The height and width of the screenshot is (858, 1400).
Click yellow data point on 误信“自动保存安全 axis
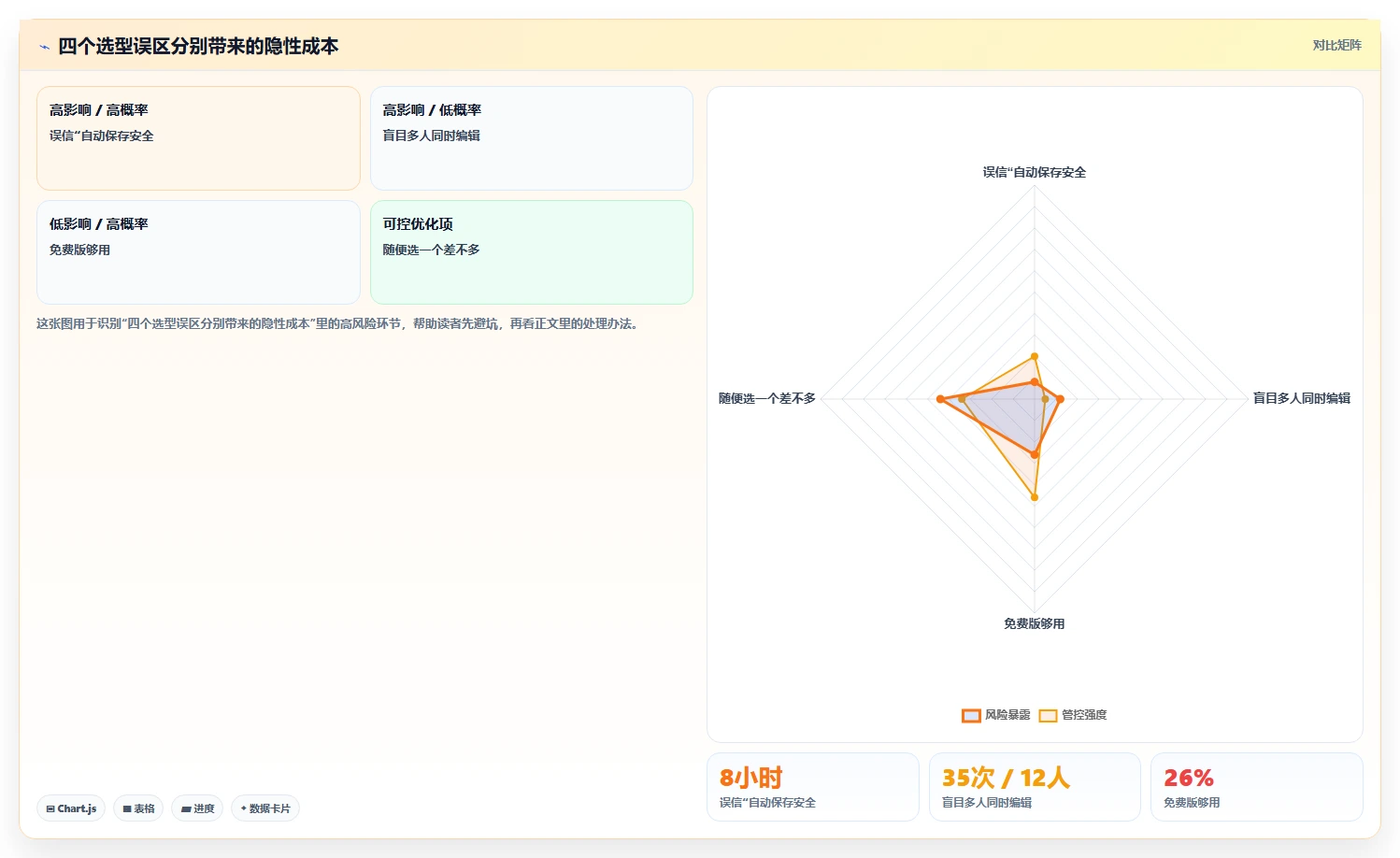coord(1034,356)
